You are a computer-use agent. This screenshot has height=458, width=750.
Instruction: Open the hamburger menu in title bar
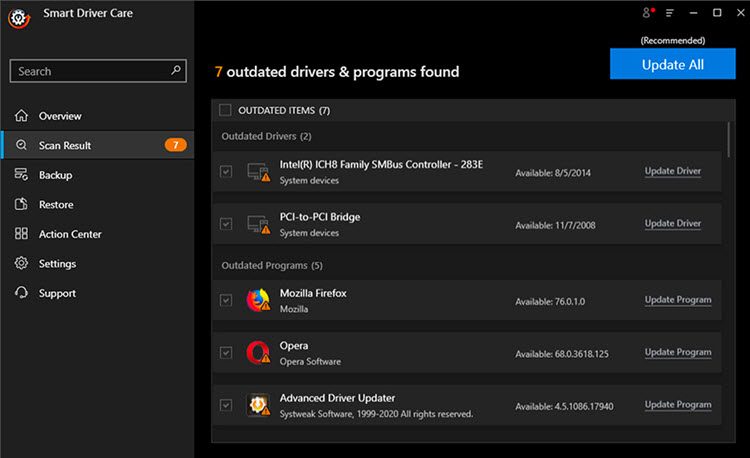(670, 13)
